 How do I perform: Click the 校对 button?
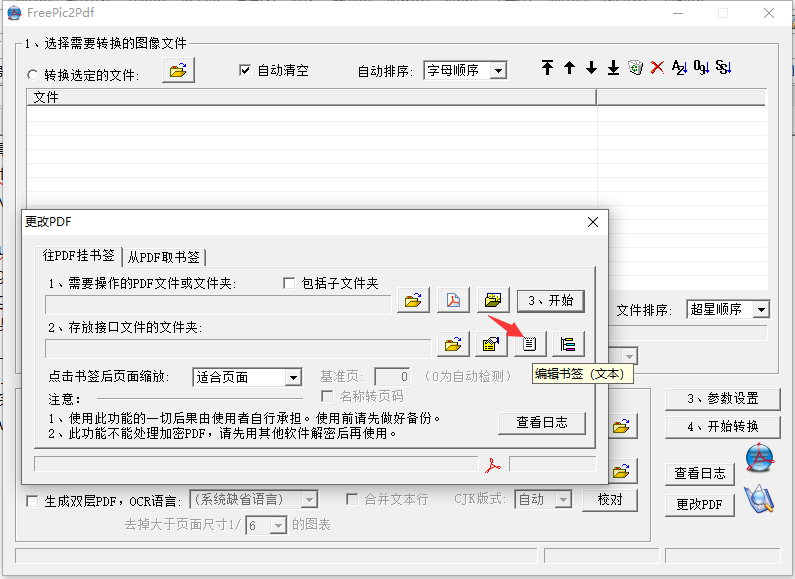click(x=609, y=500)
